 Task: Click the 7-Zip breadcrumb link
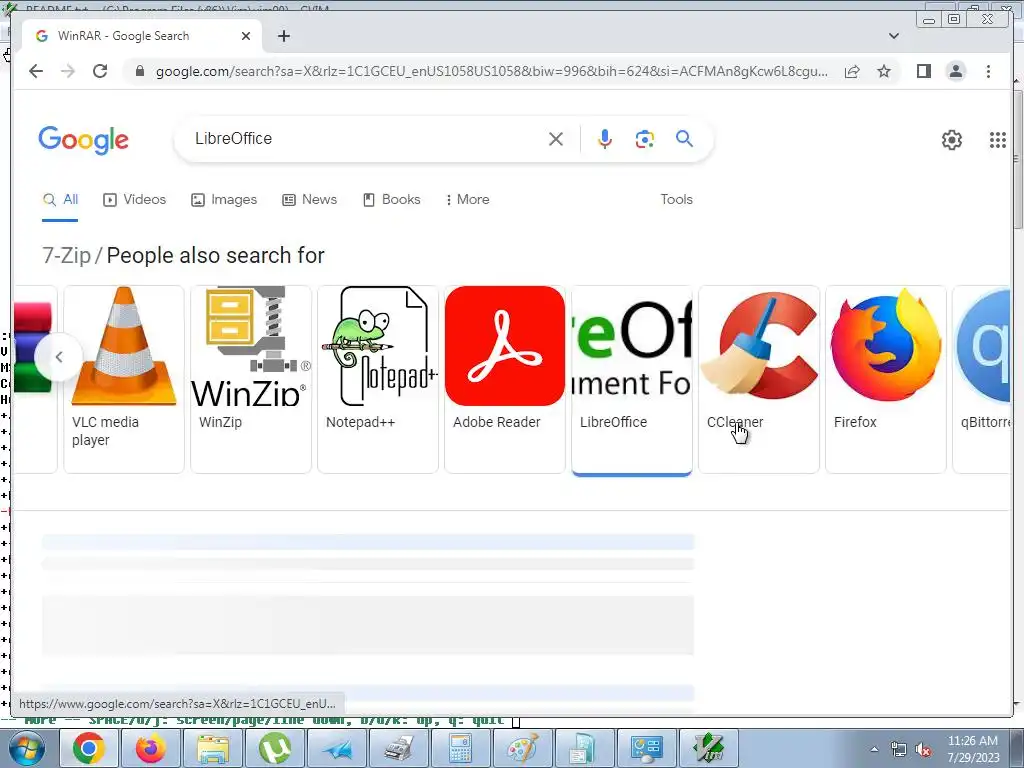coord(67,255)
